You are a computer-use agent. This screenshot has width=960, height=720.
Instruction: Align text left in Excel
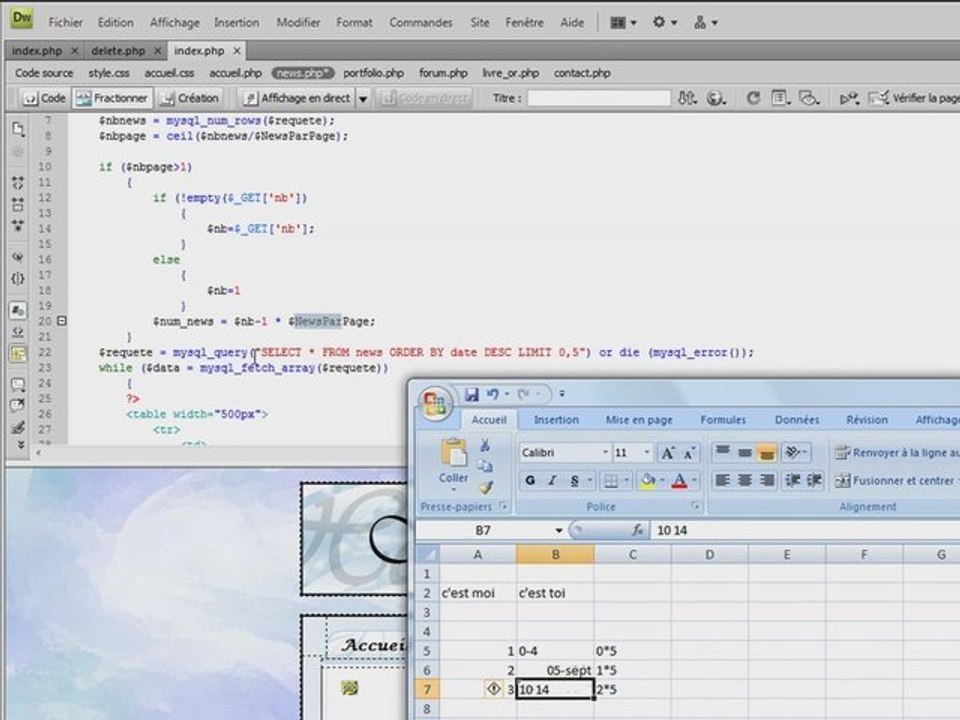[722, 481]
